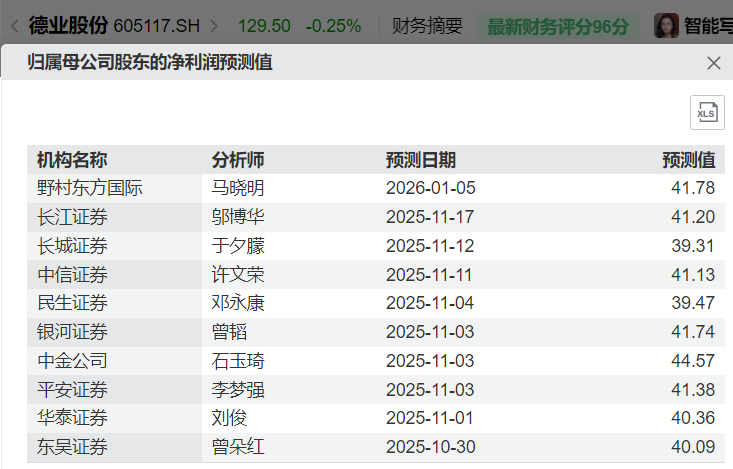
Task: Click forecast date 2025-11-01
Action: 429,418
